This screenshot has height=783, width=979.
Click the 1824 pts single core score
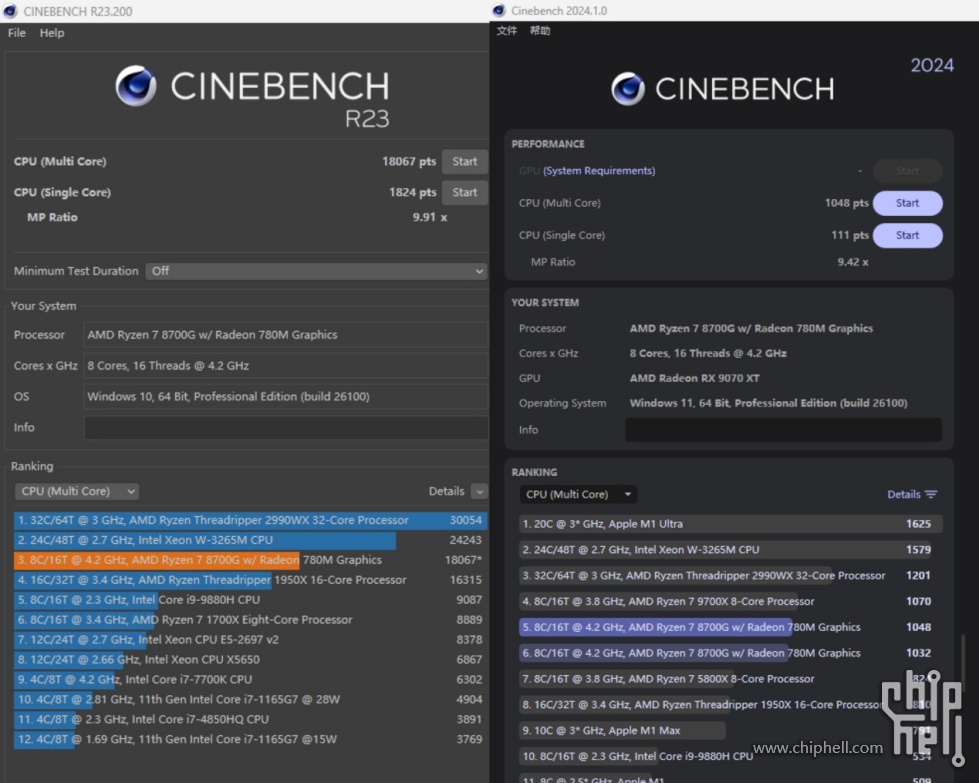pos(413,192)
